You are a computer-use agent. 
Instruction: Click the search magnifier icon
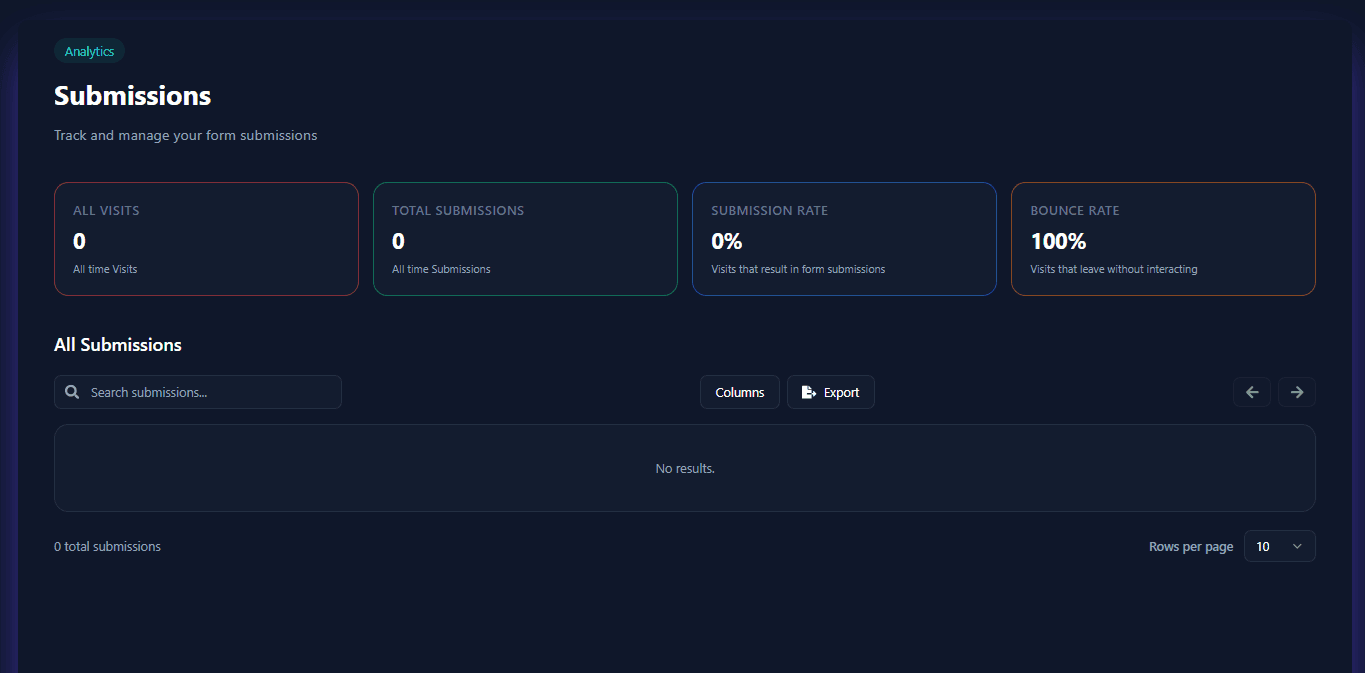[x=71, y=392]
